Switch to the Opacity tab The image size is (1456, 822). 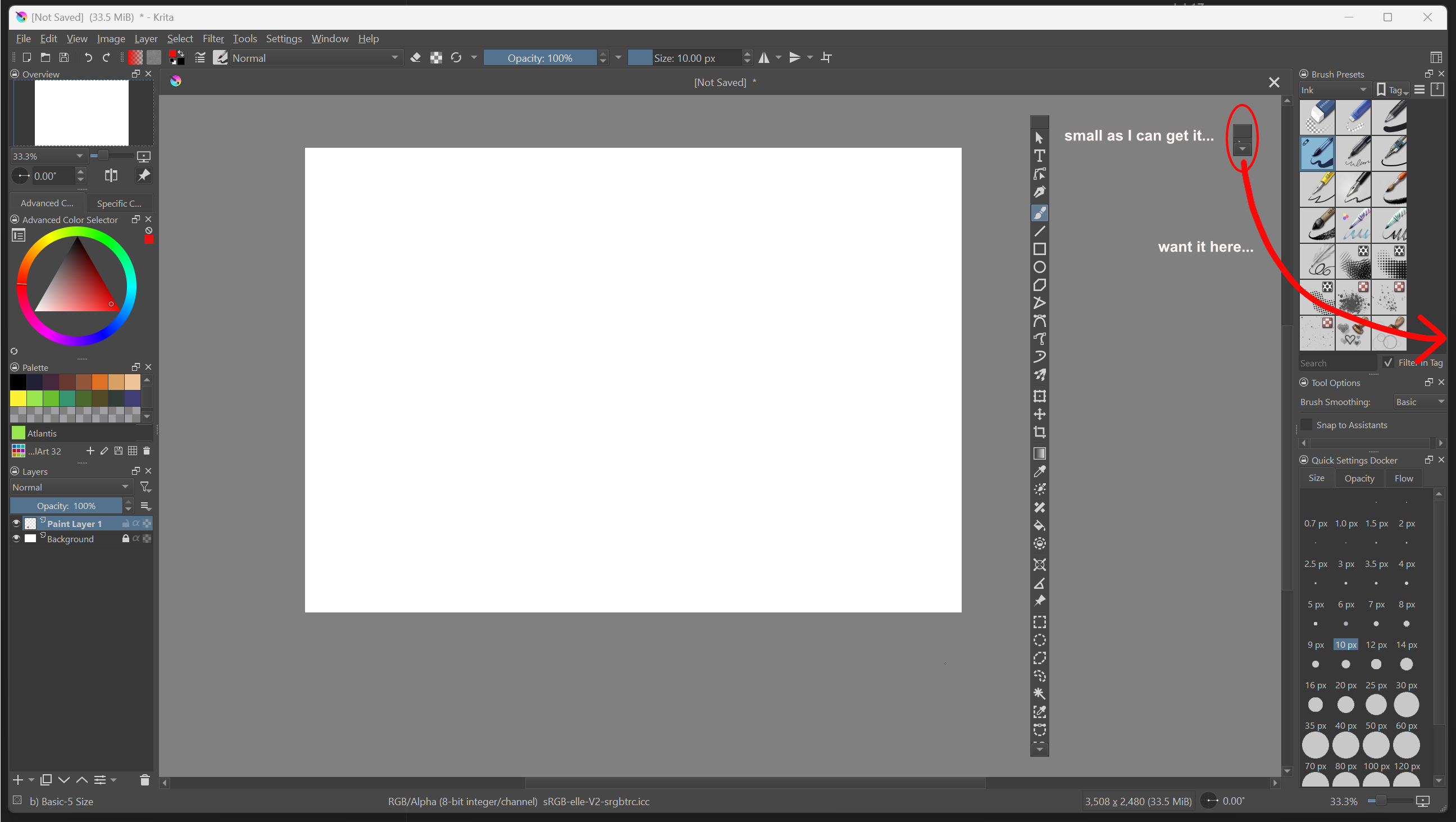(1359, 478)
